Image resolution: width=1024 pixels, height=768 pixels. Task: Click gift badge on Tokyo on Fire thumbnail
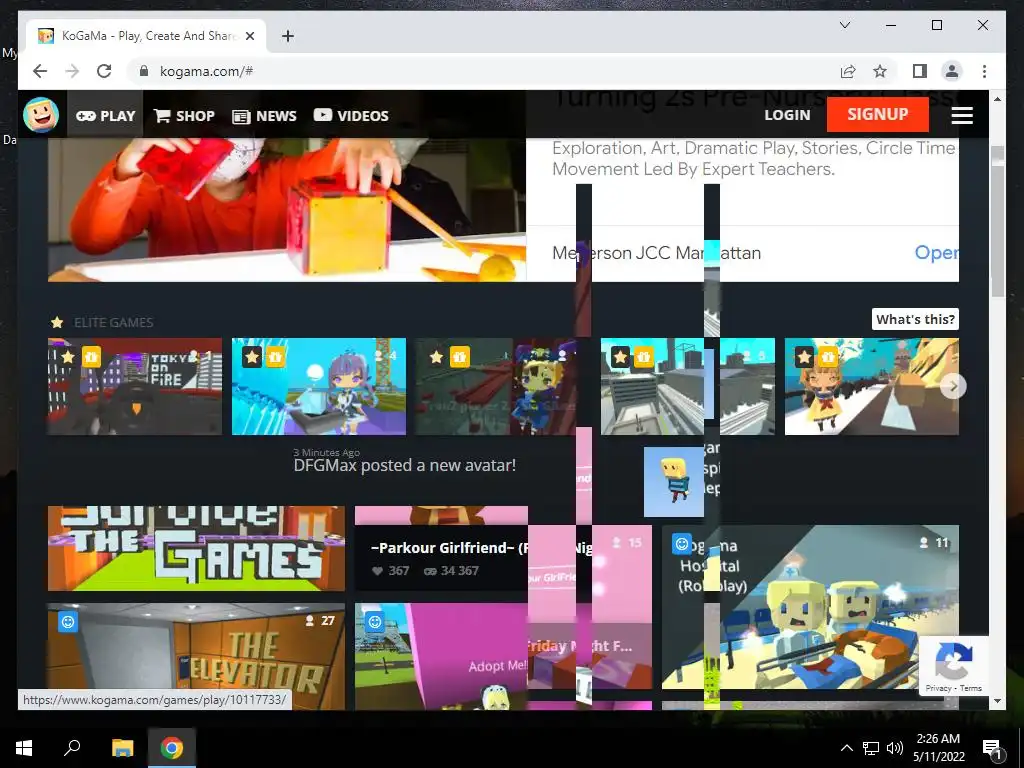91,357
